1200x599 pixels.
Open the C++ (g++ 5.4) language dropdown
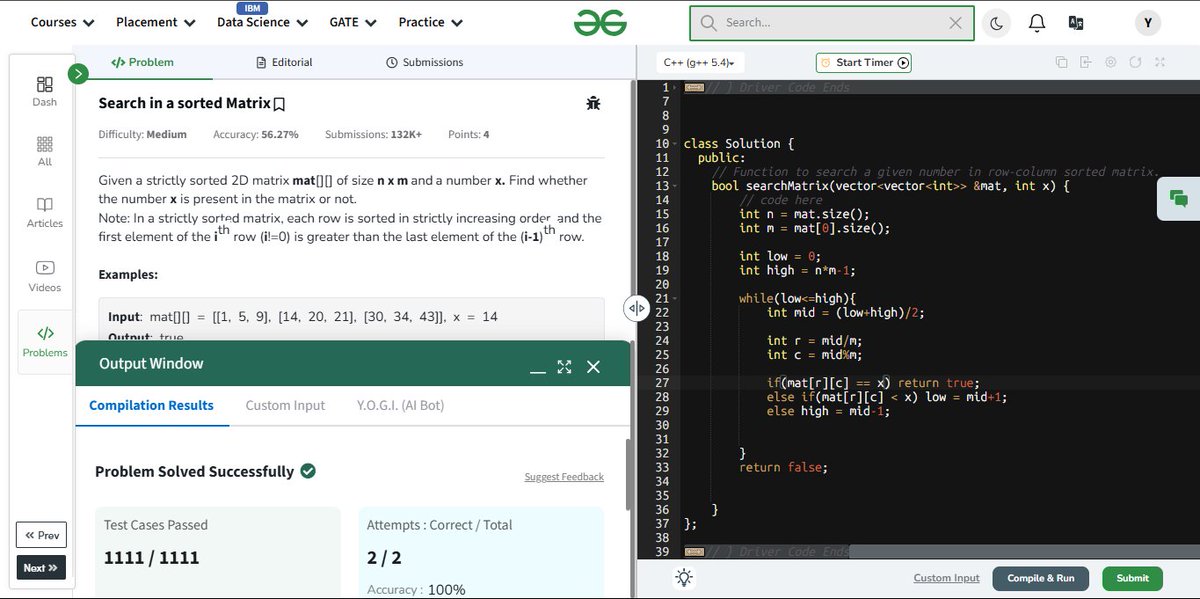click(701, 63)
